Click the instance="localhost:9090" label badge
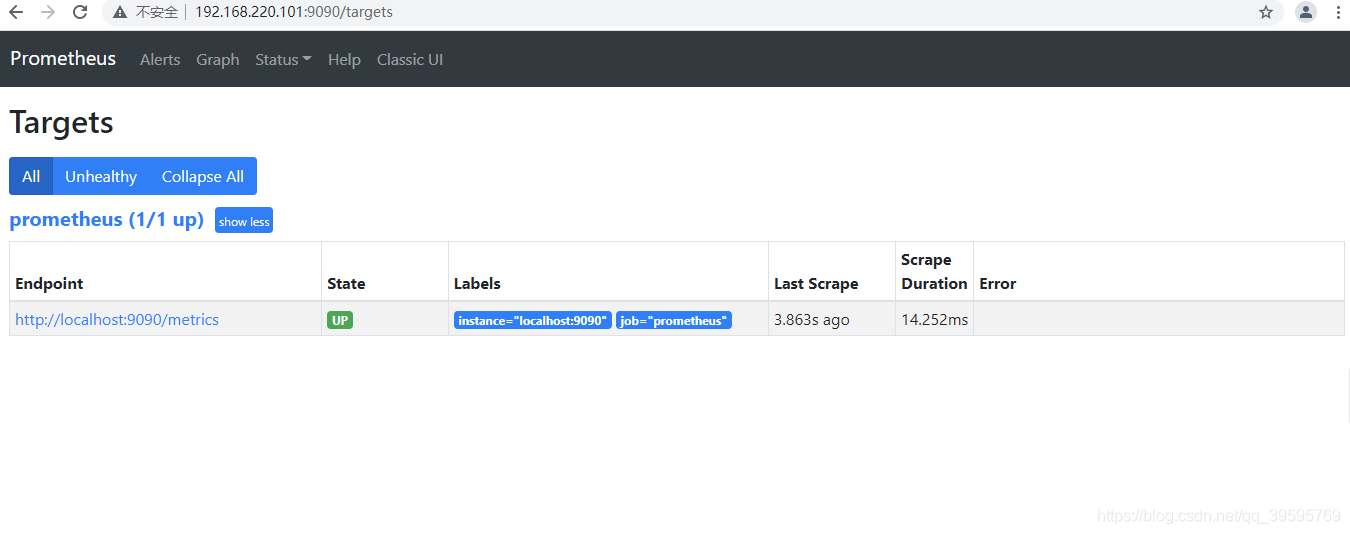Viewport: 1350px width, 534px height. click(533, 320)
